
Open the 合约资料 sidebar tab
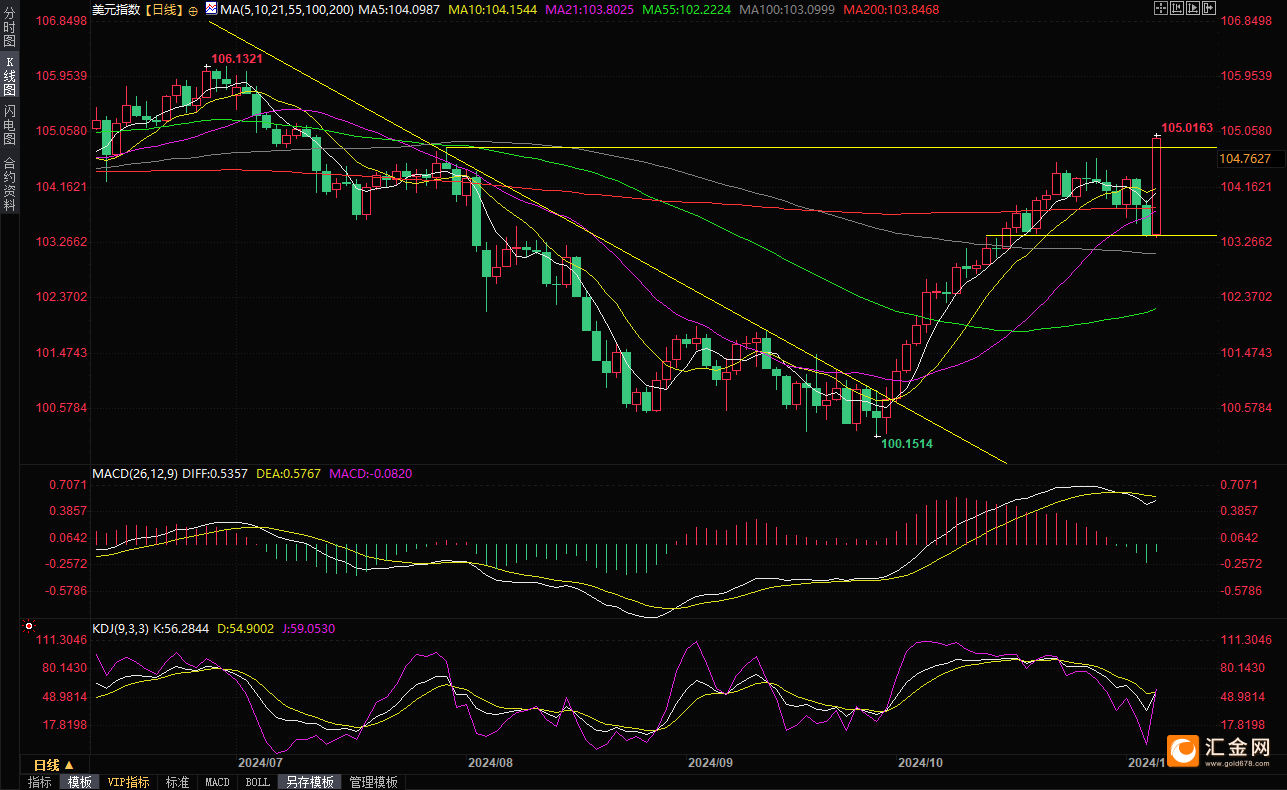click(x=10, y=183)
